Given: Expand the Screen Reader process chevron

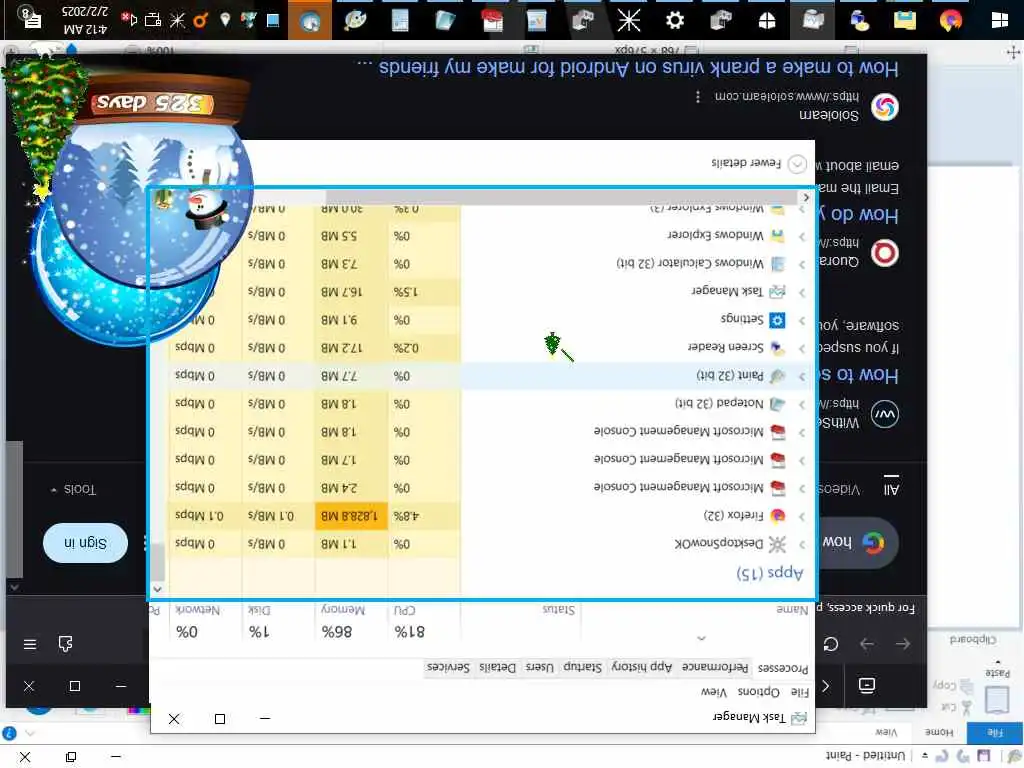Looking at the screenshot, I should coord(802,348).
